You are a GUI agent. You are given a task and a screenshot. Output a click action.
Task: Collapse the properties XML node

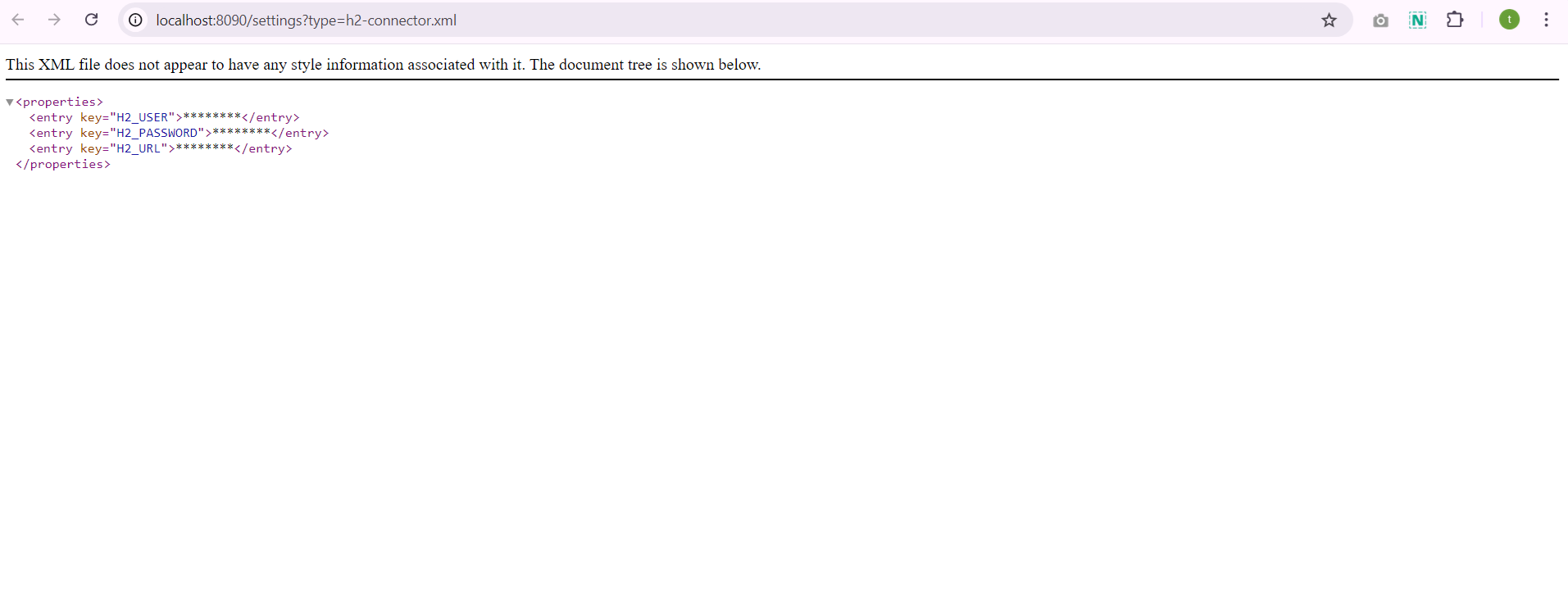10,102
